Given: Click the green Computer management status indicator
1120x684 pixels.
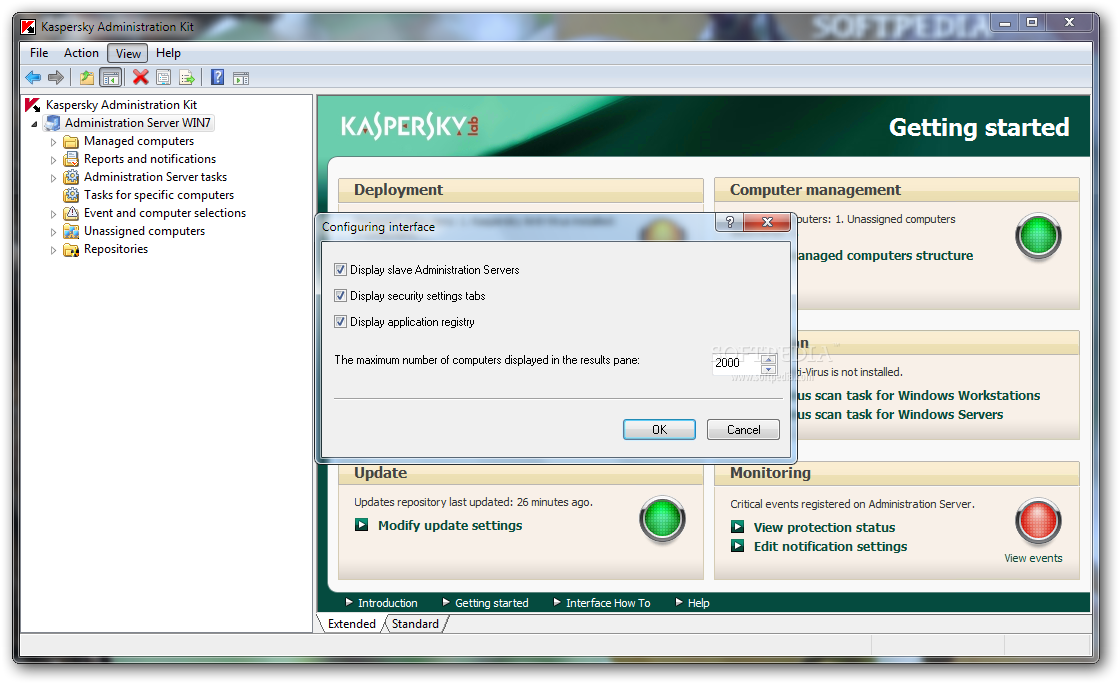Looking at the screenshot, I should (1038, 236).
